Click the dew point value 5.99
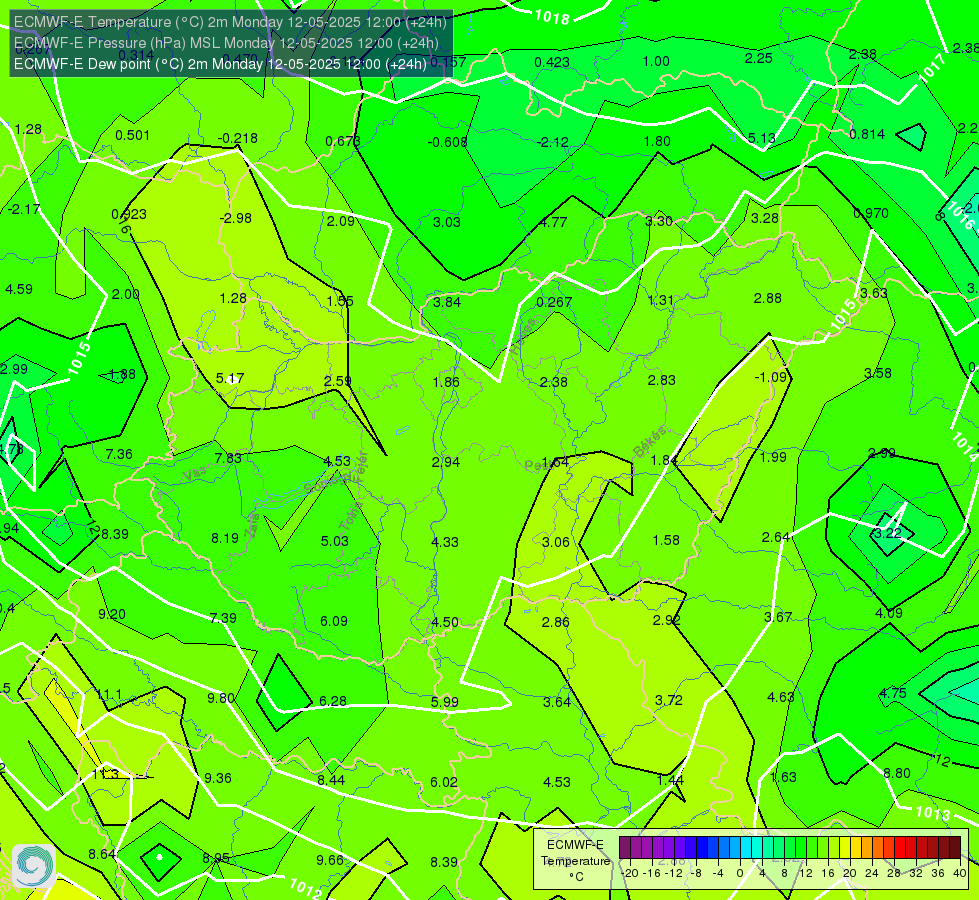This screenshot has height=900, width=979. [x=445, y=701]
